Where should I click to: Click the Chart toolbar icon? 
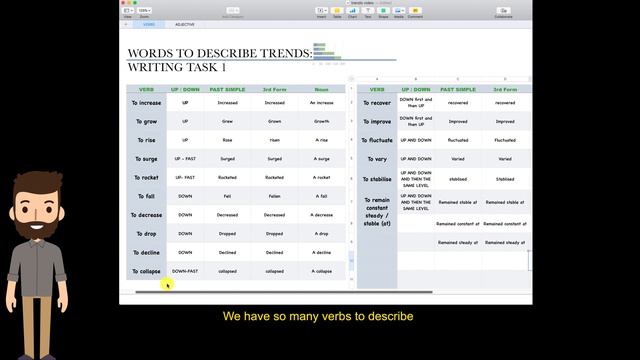[x=353, y=11]
